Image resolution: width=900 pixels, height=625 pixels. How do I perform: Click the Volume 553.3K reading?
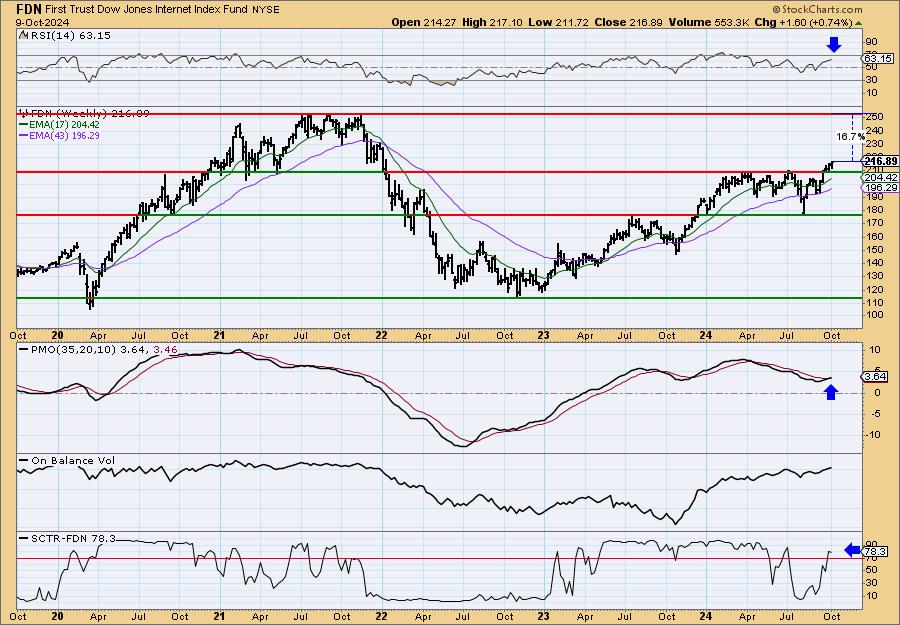pyautogui.click(x=708, y=22)
